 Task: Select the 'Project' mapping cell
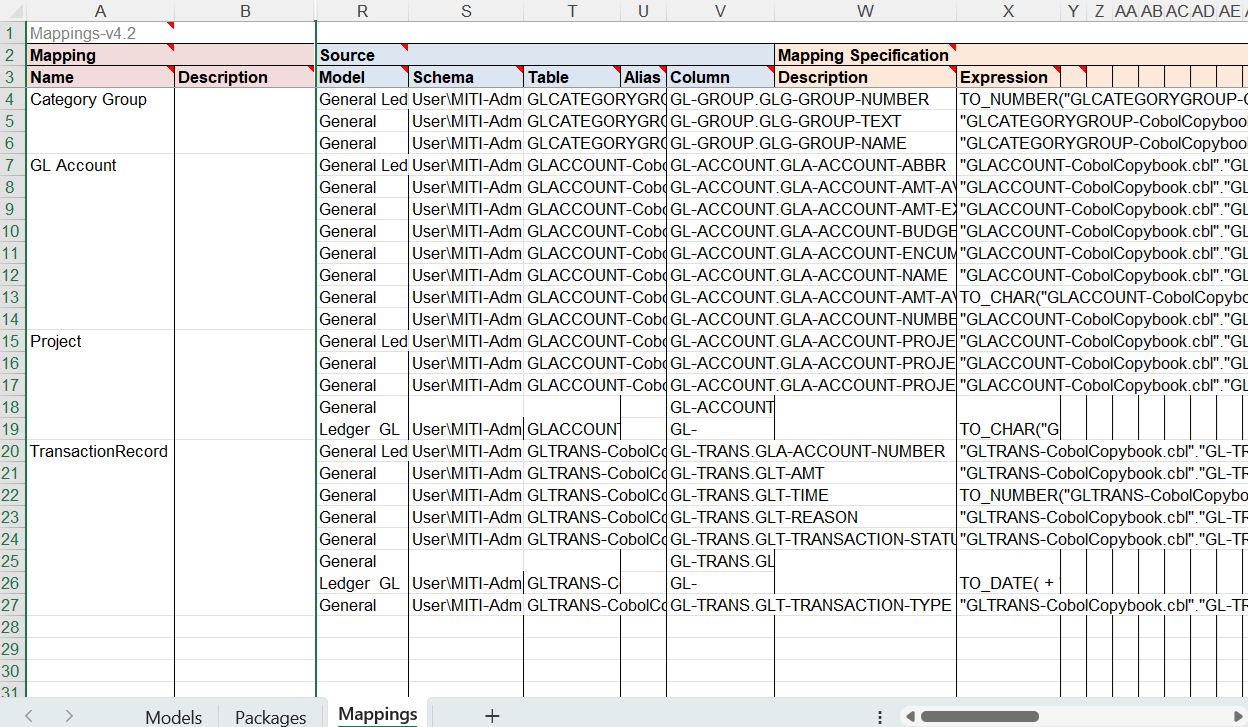click(x=100, y=341)
